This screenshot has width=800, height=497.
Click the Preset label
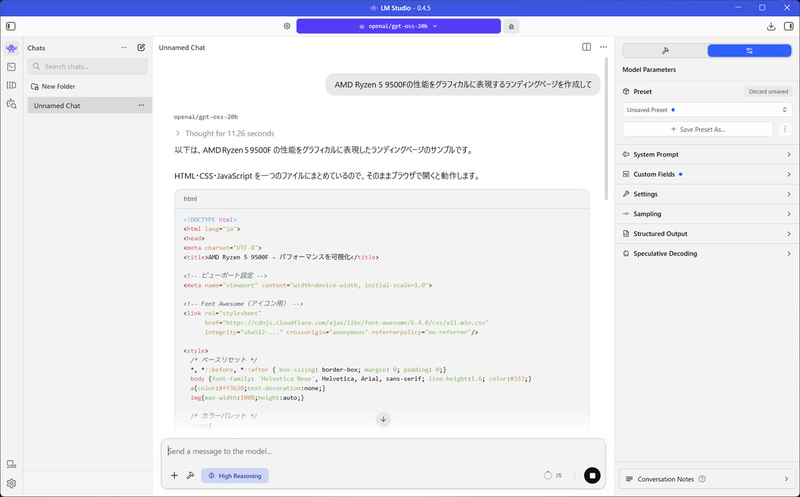(x=642, y=91)
